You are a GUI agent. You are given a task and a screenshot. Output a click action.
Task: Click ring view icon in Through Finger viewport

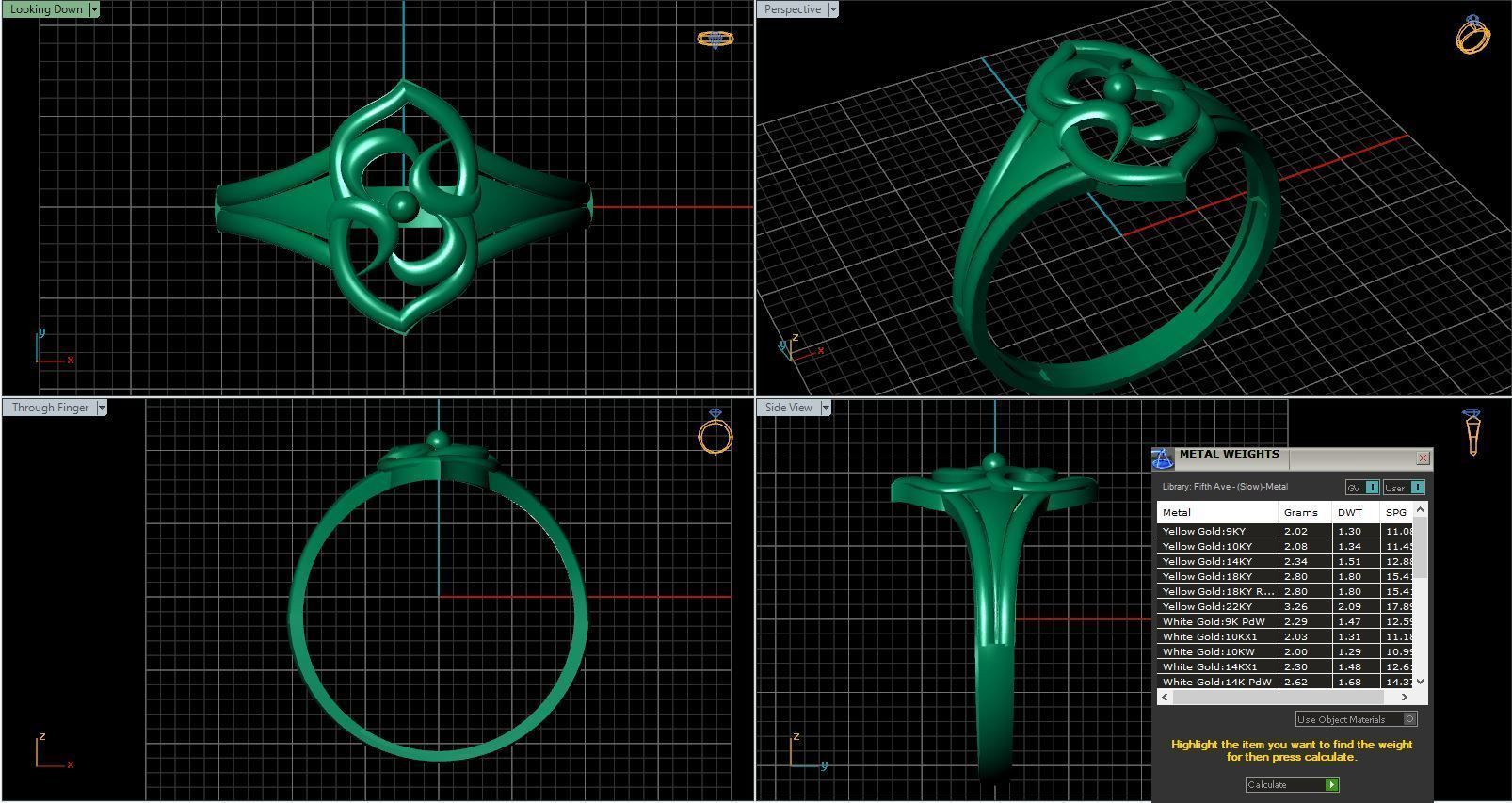(716, 432)
